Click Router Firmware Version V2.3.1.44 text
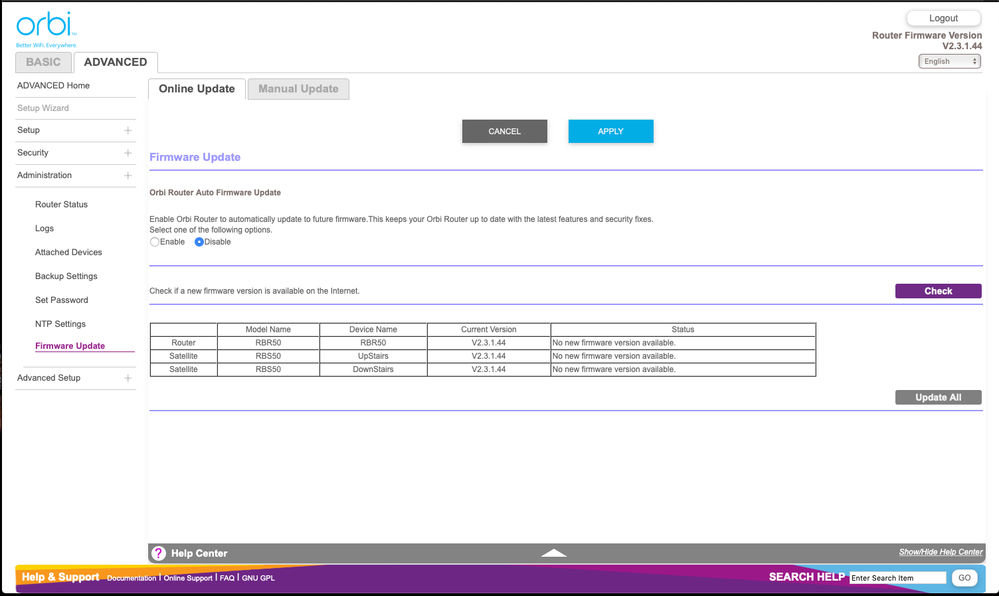The height and width of the screenshot is (596, 999). (927, 41)
